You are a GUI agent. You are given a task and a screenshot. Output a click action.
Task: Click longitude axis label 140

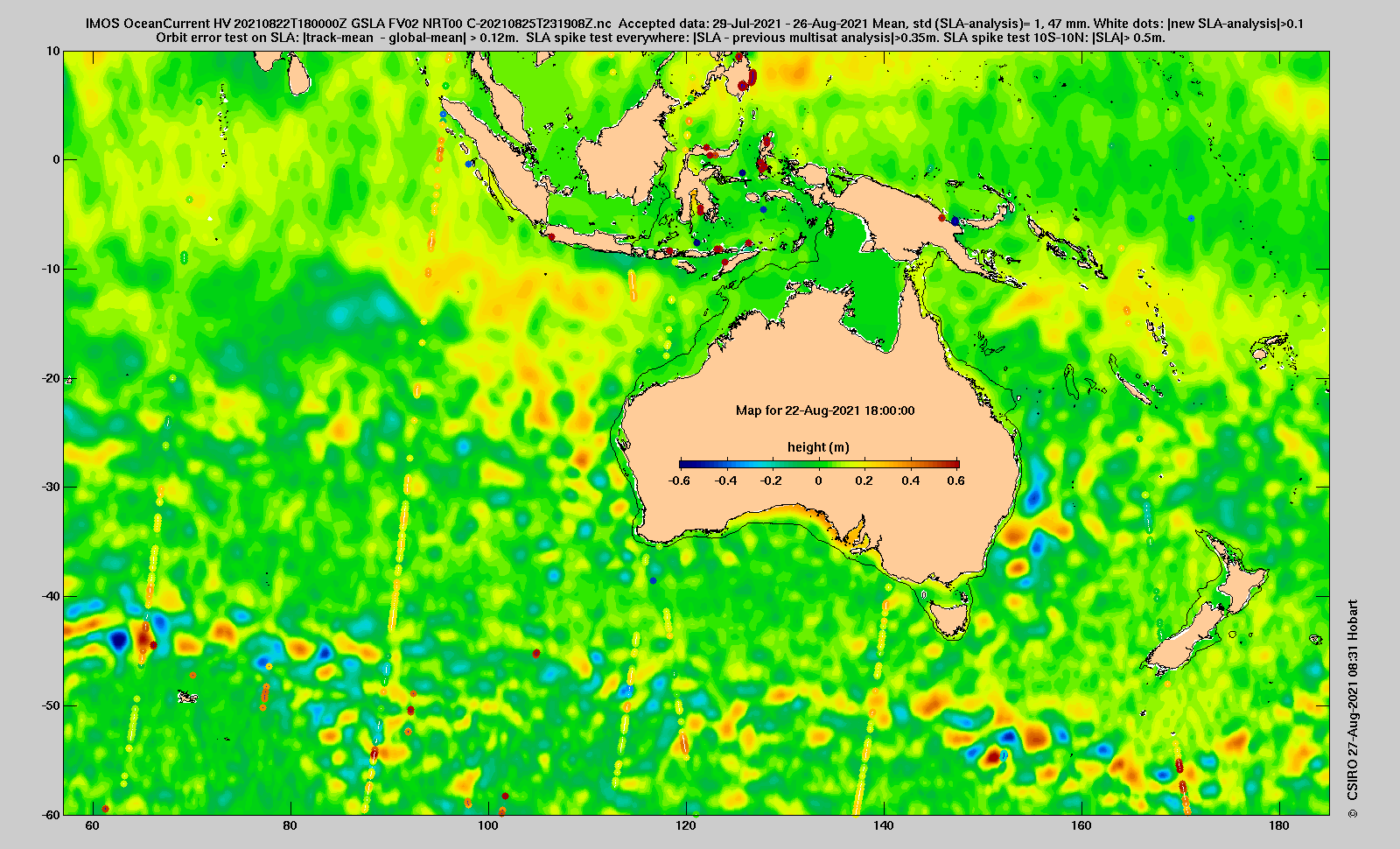(884, 825)
